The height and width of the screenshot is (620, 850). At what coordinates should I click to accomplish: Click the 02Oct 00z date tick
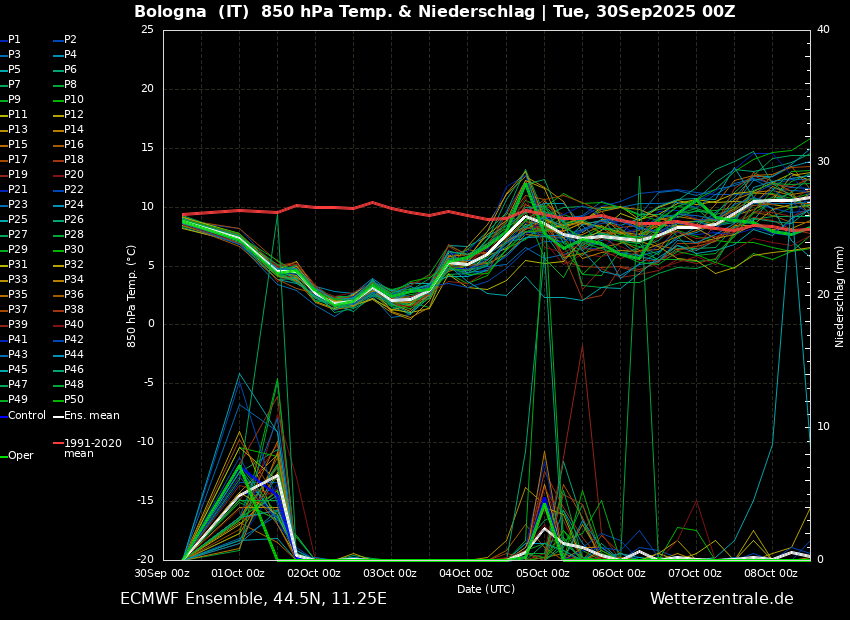314,573
